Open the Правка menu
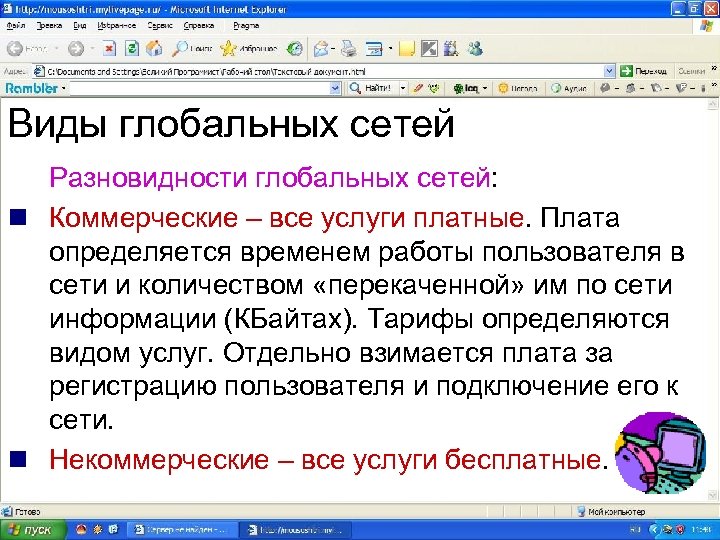Viewport: 720px width, 540px height. pyautogui.click(x=49, y=26)
